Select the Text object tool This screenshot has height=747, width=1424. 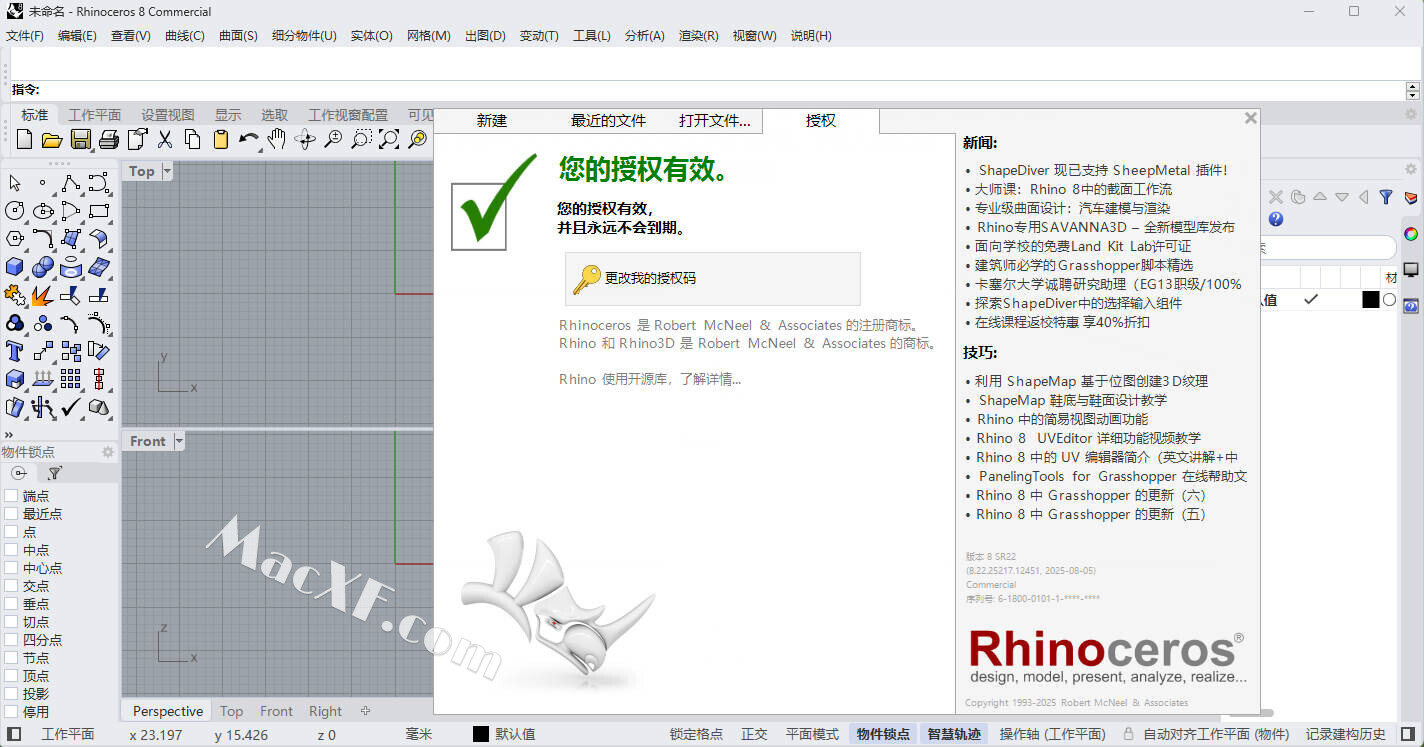point(15,351)
